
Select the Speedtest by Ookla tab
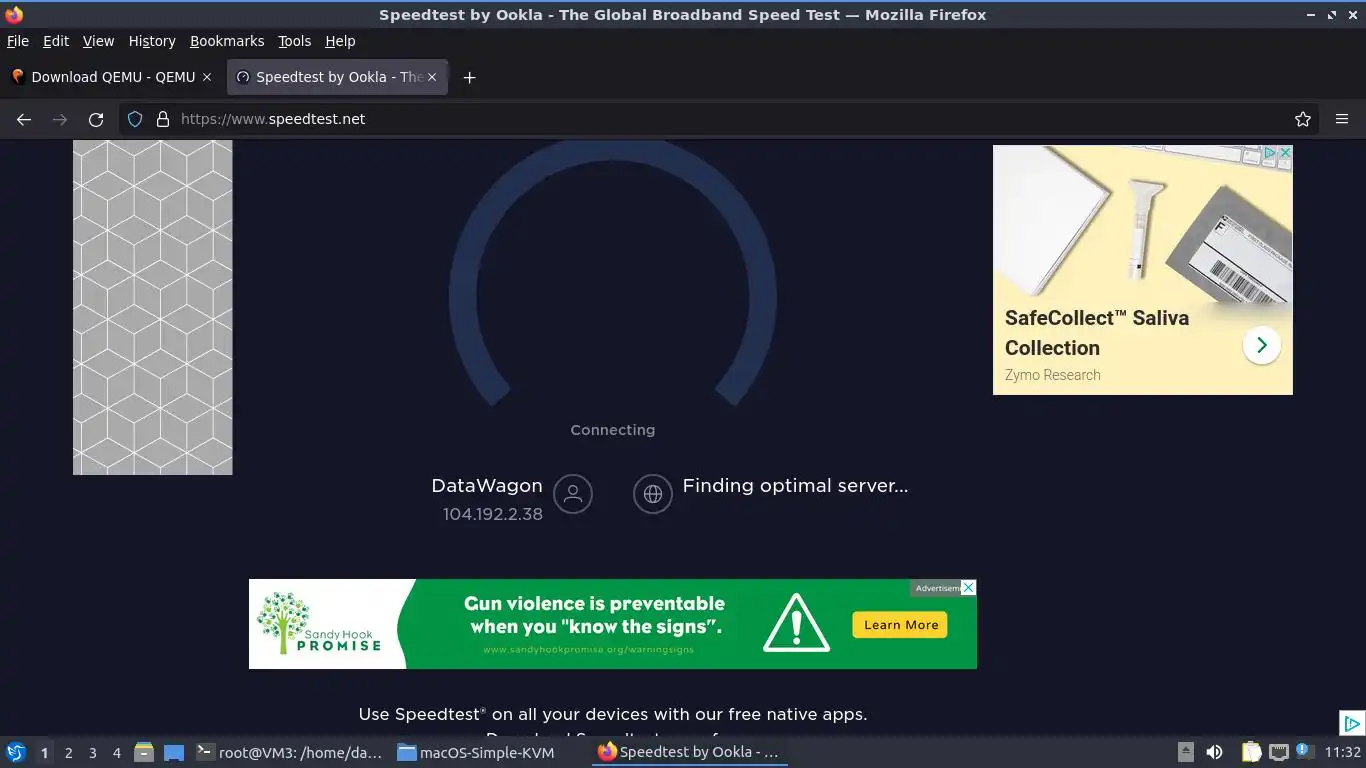[x=337, y=77]
